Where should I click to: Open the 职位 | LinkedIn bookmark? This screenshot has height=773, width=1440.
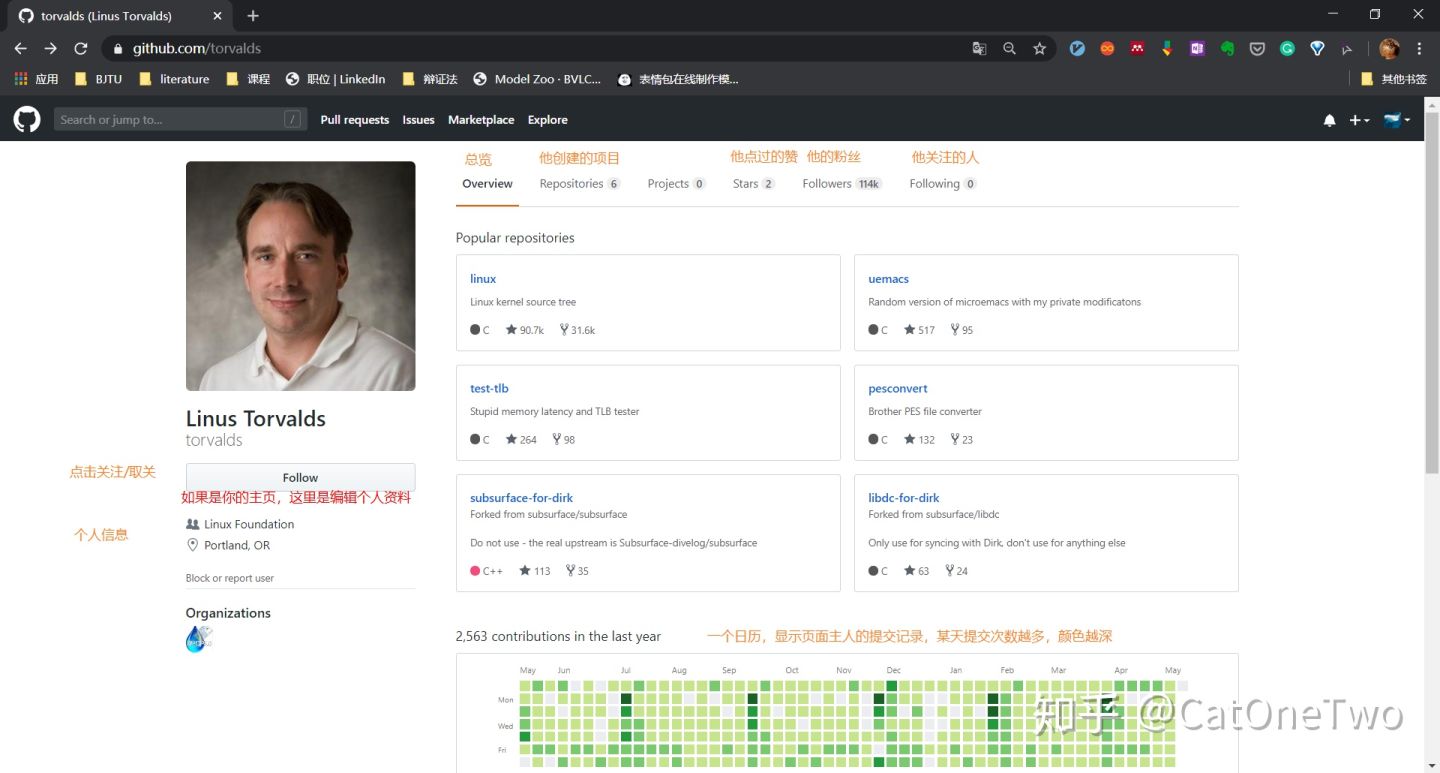335,79
